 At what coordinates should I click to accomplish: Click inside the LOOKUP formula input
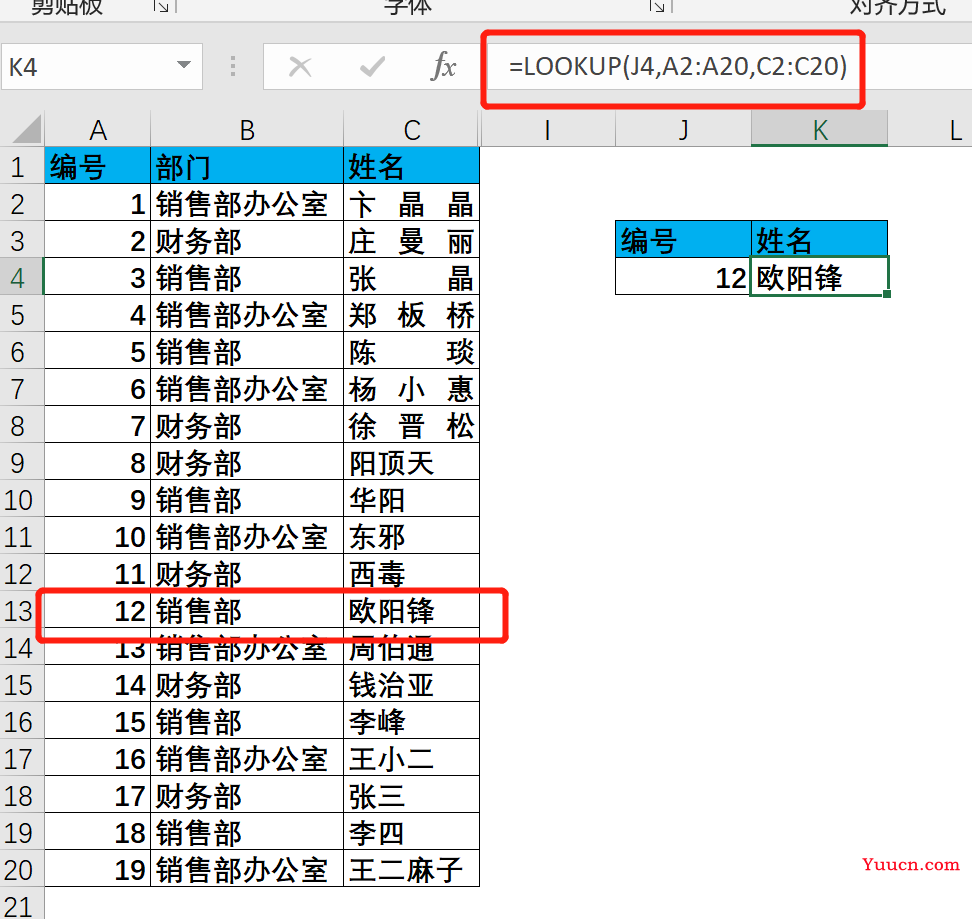[x=678, y=66]
